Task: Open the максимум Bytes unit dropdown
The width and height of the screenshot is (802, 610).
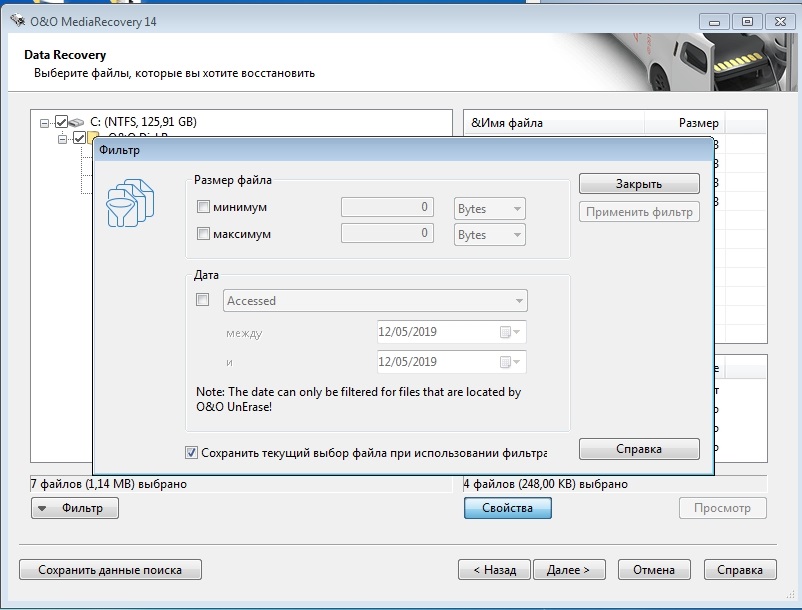Action: (x=489, y=235)
